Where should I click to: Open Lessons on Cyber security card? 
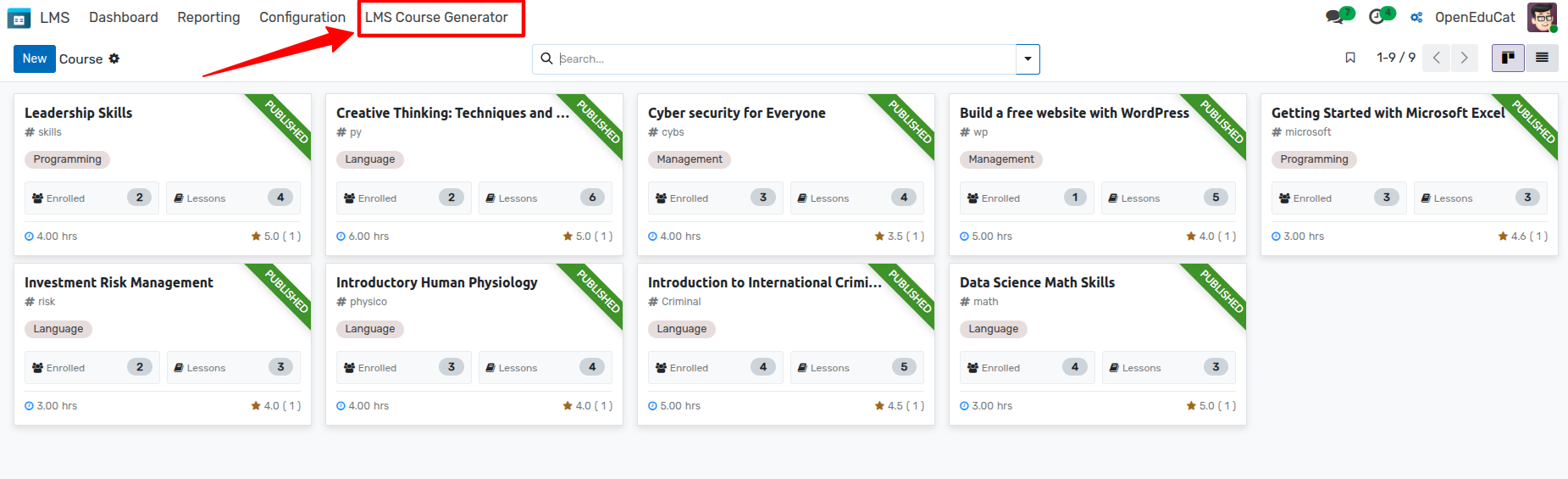pyautogui.click(x=857, y=198)
